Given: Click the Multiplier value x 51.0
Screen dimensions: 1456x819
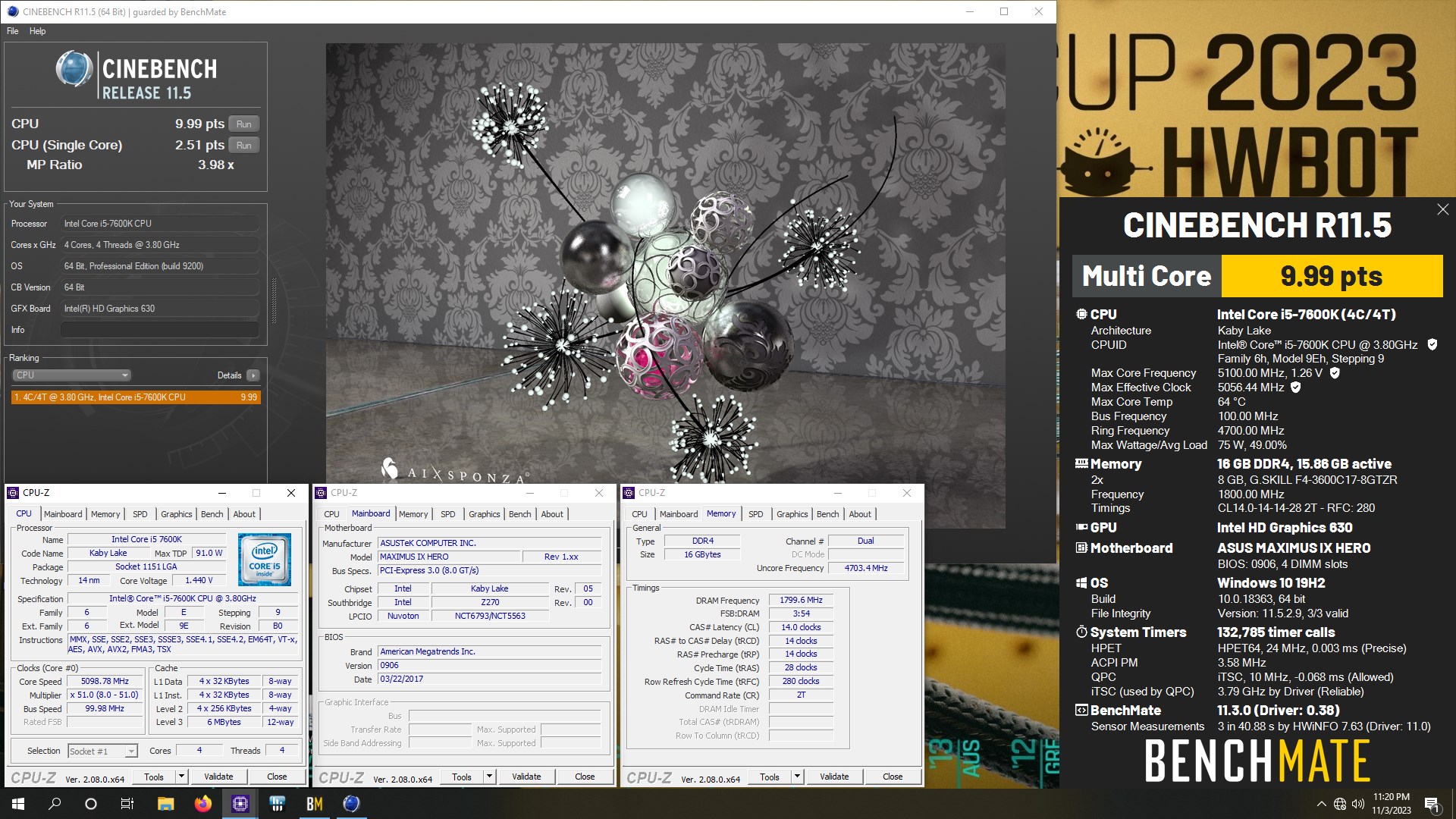Looking at the screenshot, I should [x=105, y=695].
